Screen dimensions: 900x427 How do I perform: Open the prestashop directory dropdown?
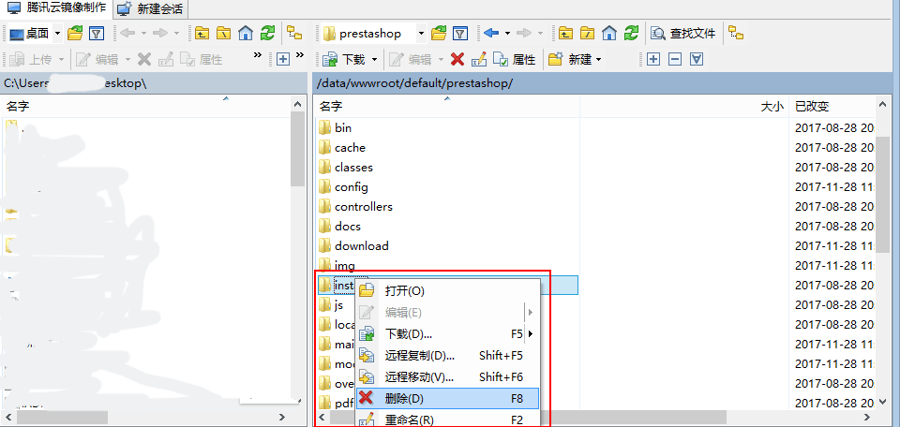(x=421, y=34)
